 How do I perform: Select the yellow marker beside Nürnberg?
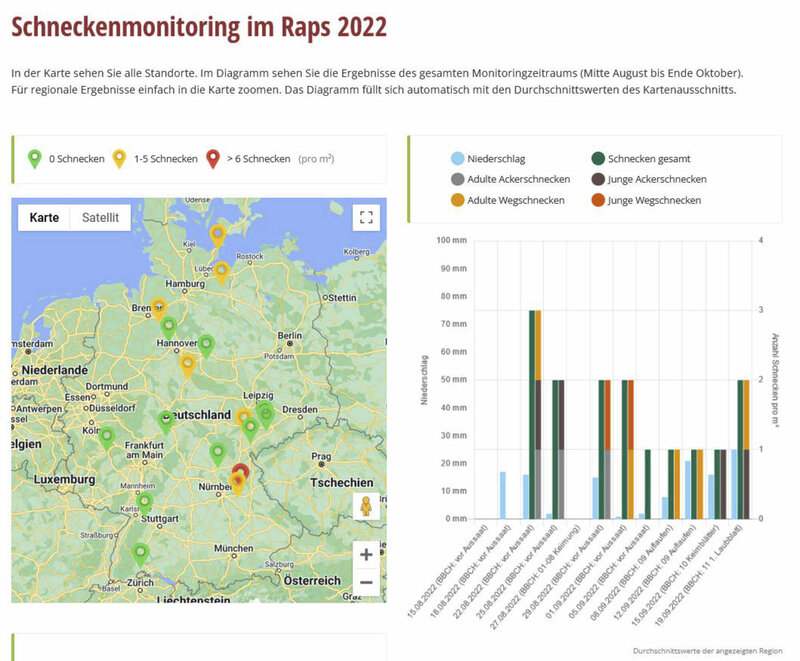237,484
